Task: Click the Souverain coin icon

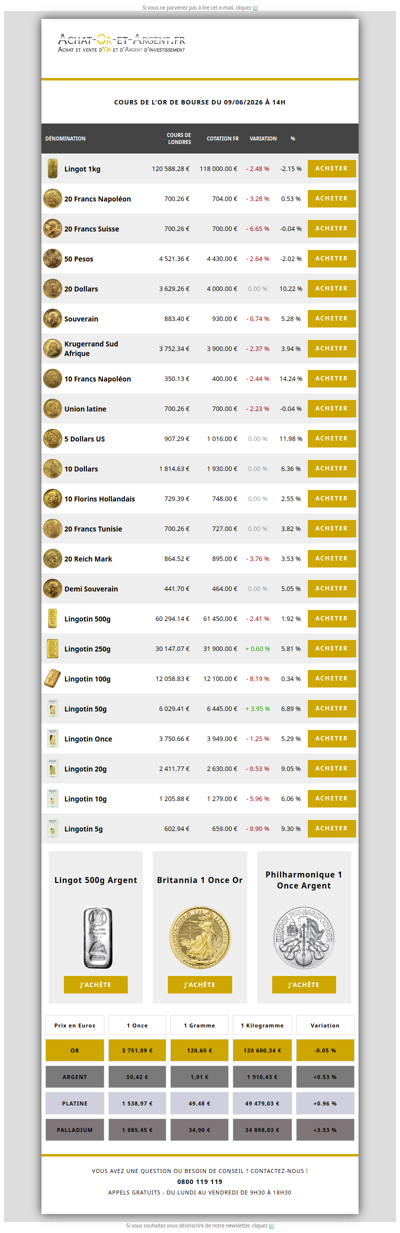Action: click(x=52, y=319)
